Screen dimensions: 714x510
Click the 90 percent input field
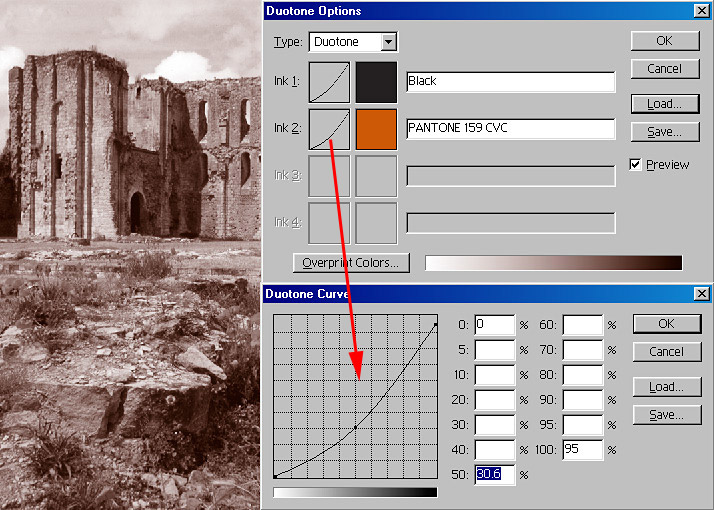pos(583,400)
